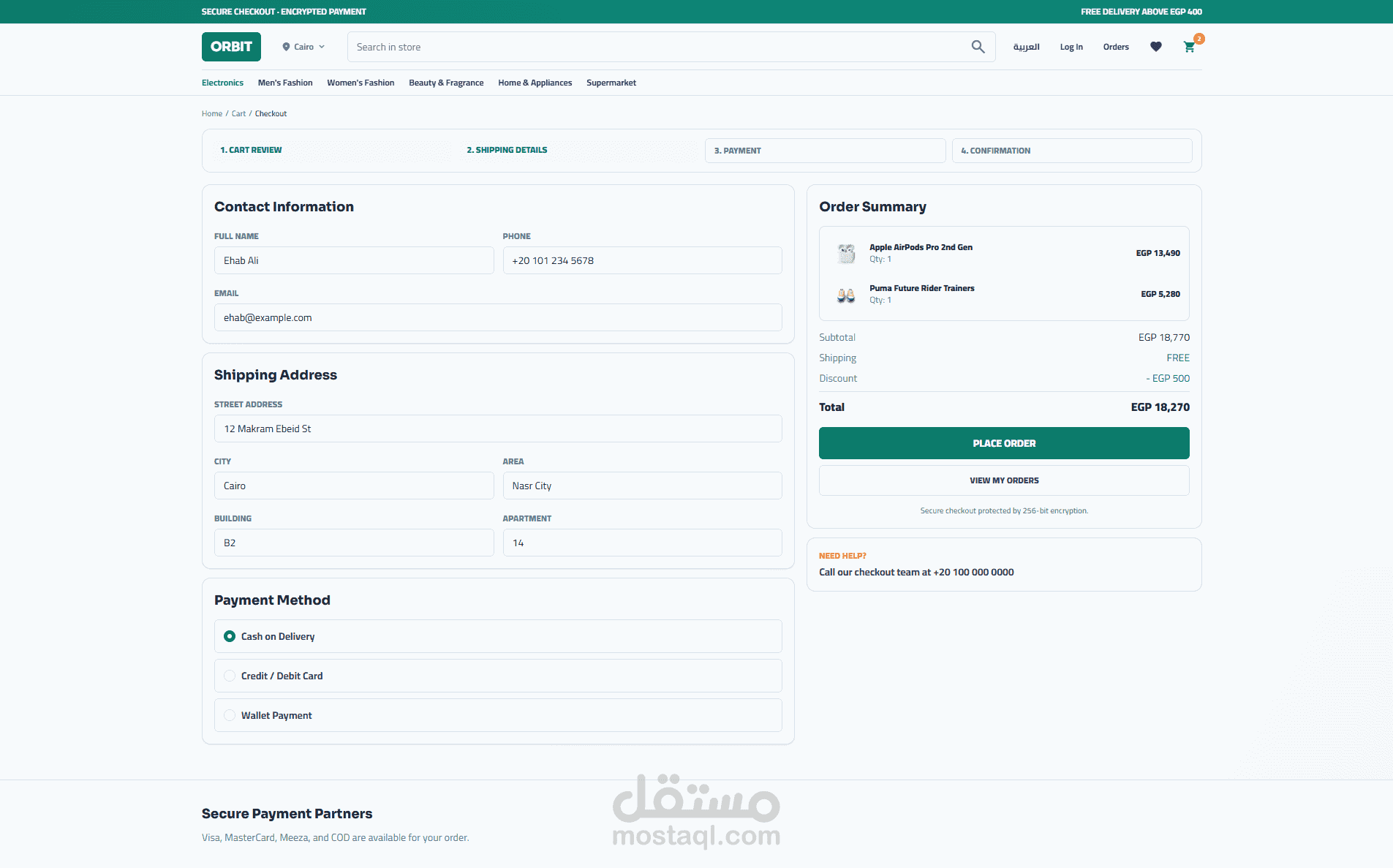The image size is (1393, 868).
Task: Expand the Cairo location dropdown
Action: 303,47
